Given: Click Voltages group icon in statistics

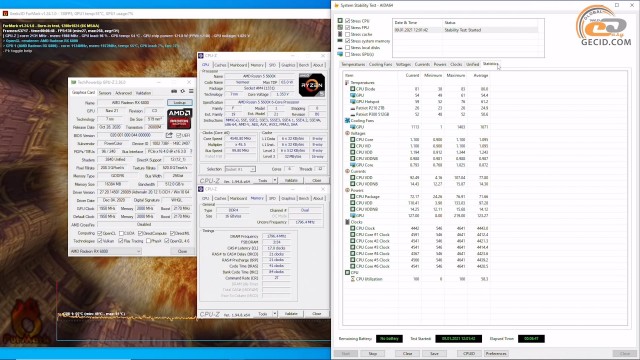Looking at the screenshot, I should 347,133.
